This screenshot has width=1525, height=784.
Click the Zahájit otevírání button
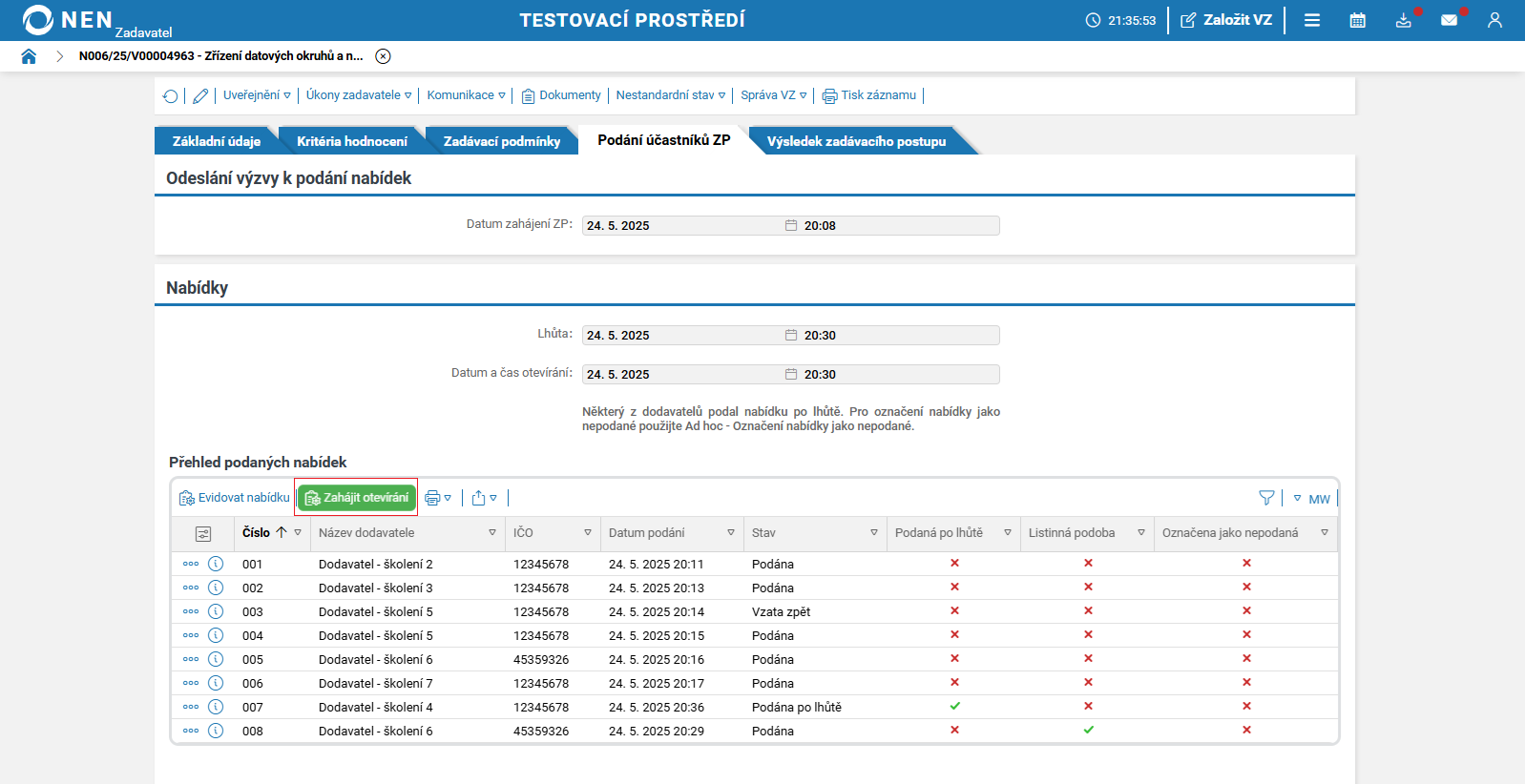[357, 498]
